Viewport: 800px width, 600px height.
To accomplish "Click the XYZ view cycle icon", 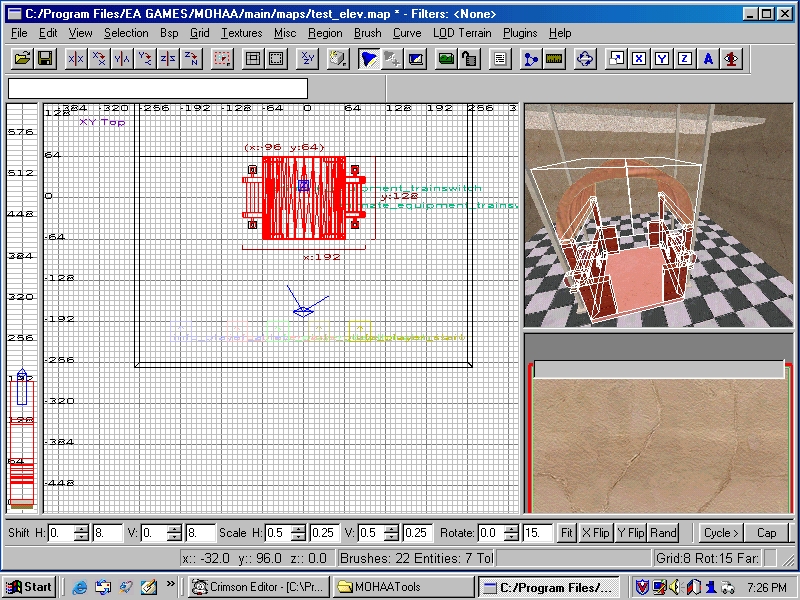I will point(307,59).
